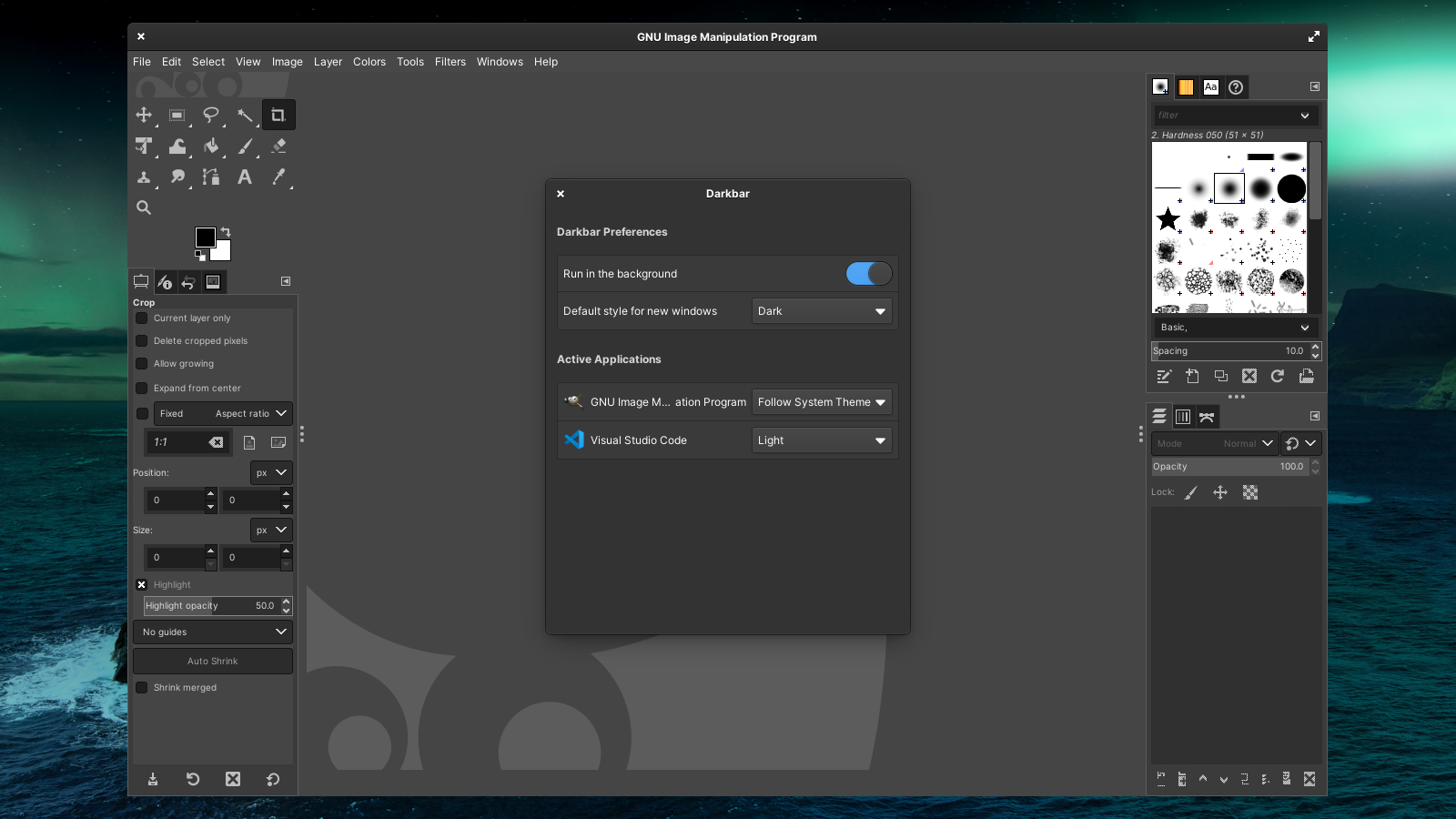Activate the Text tool
1456x819 pixels.
pyautogui.click(x=244, y=177)
